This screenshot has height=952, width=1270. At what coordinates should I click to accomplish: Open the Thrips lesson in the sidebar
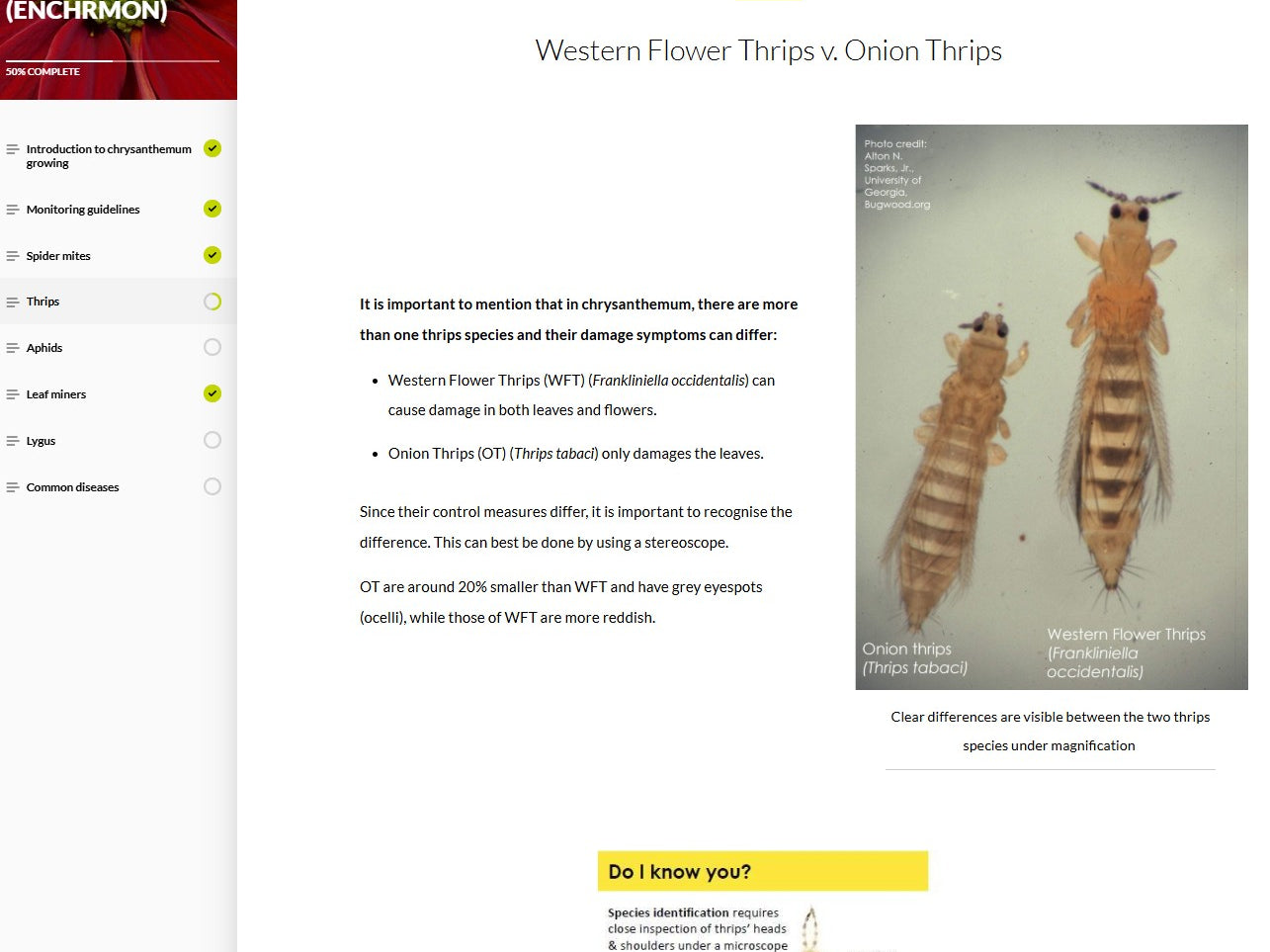(x=43, y=301)
